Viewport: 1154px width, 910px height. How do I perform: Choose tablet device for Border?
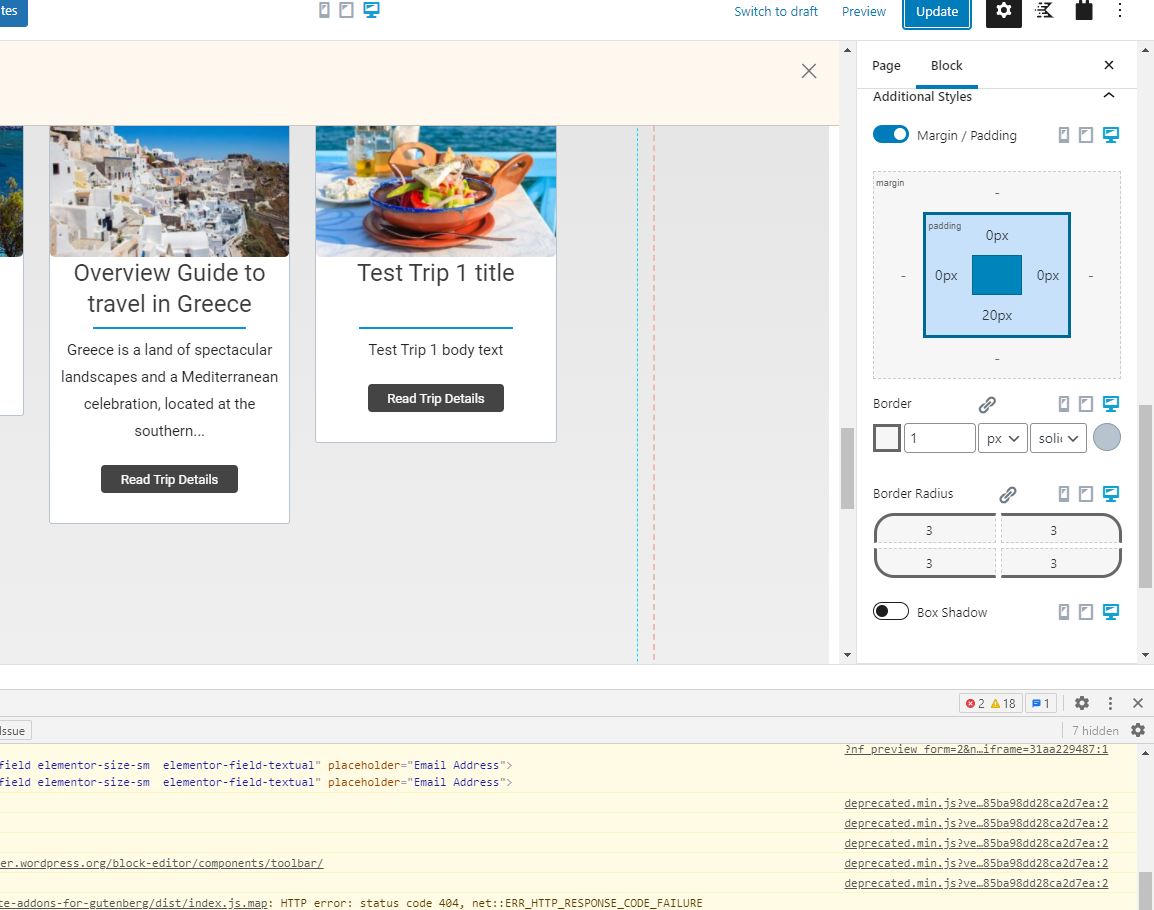pyautogui.click(x=1086, y=403)
